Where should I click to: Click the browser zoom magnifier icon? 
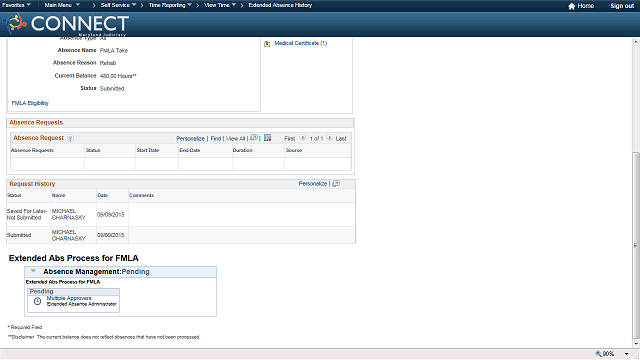[x=598, y=353]
